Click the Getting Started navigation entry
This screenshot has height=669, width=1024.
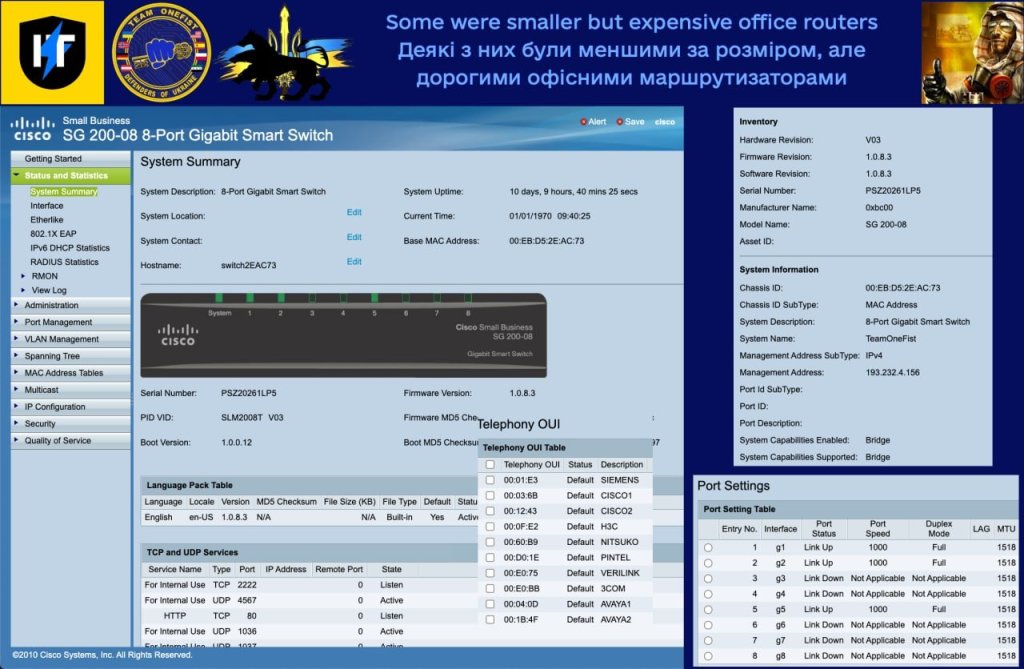coord(53,158)
